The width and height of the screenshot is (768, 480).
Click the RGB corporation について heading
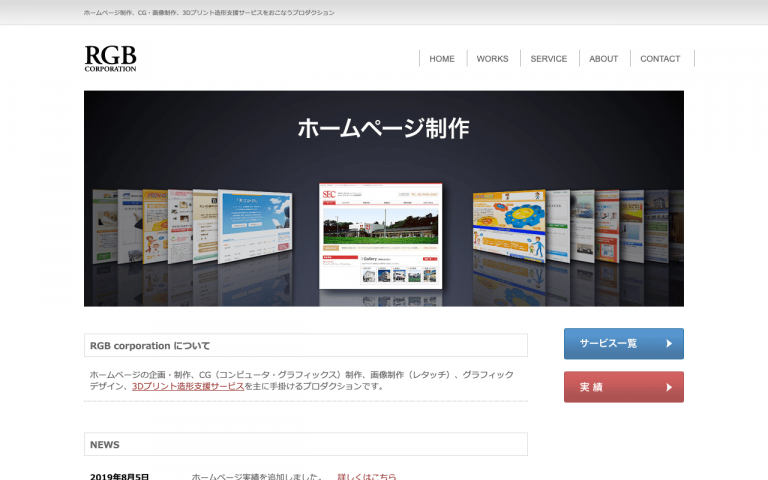coord(150,346)
